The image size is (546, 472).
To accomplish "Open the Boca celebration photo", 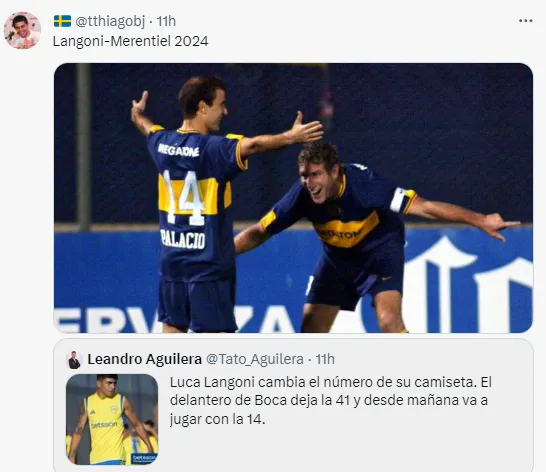I will pos(293,198).
